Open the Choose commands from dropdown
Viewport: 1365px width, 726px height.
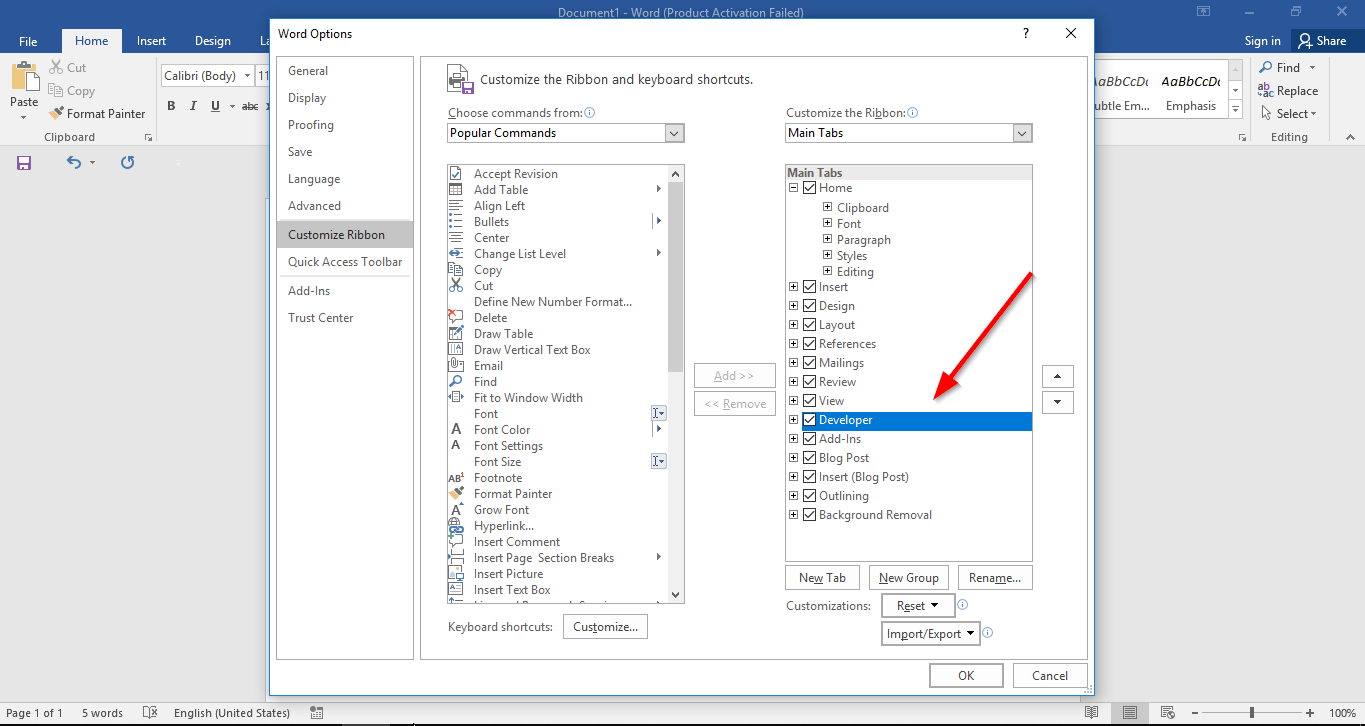pos(674,132)
